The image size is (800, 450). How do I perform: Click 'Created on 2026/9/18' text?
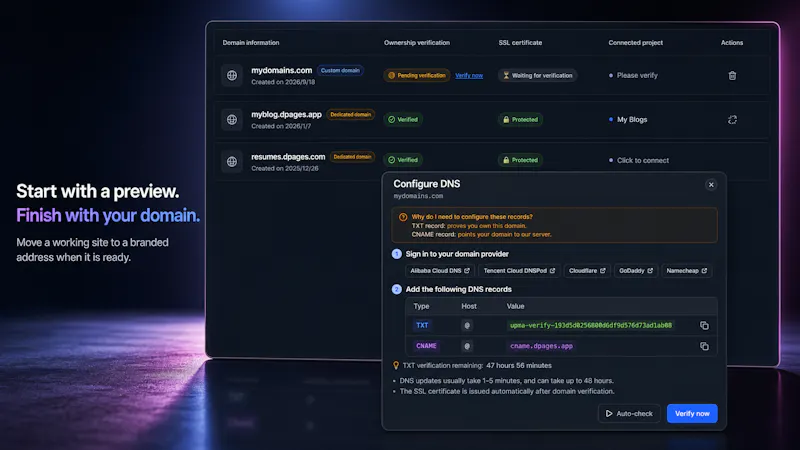point(283,82)
